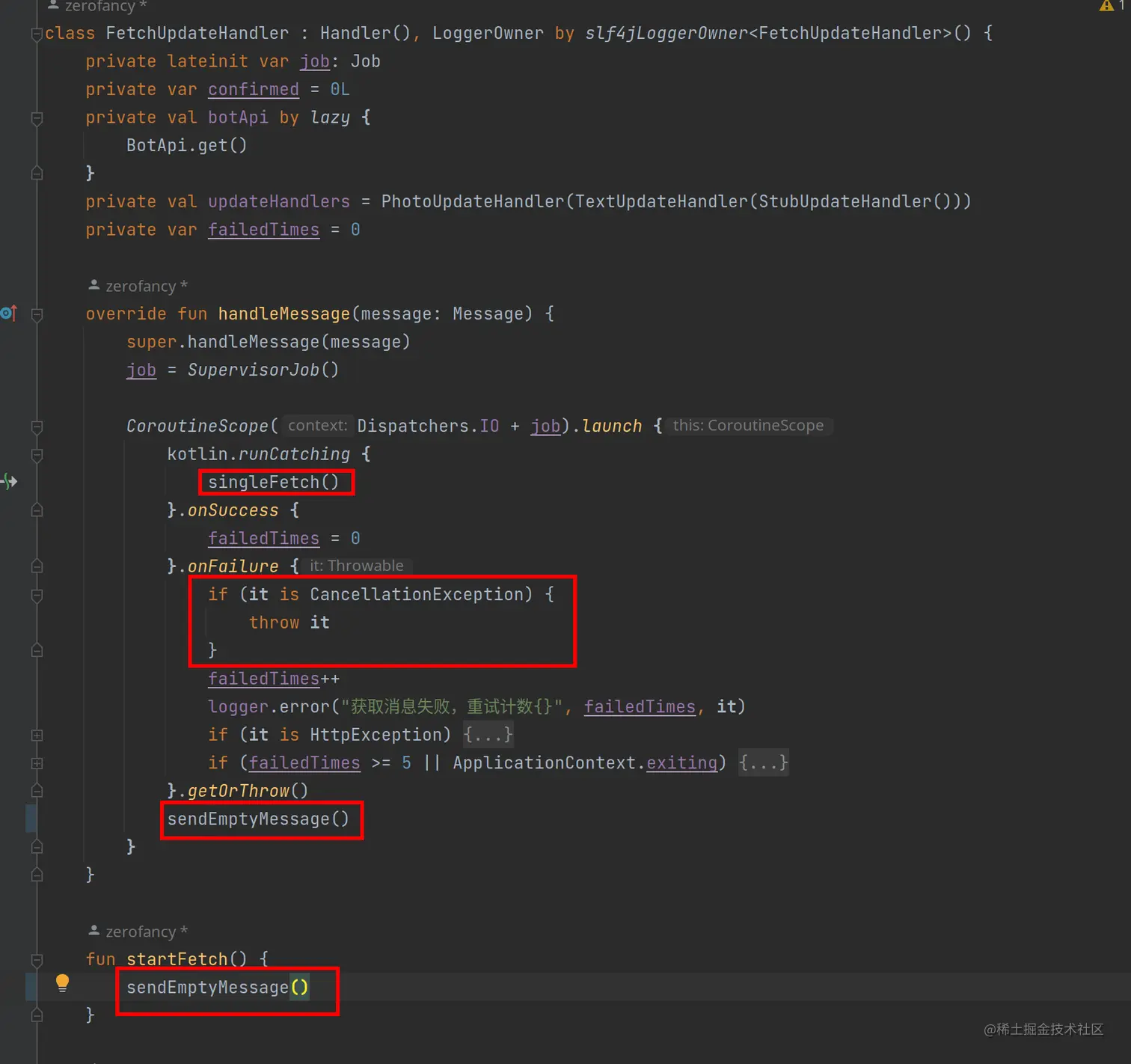Open the yellow lightbulb intention actions
This screenshot has width=1131, height=1064.
pos(63,983)
